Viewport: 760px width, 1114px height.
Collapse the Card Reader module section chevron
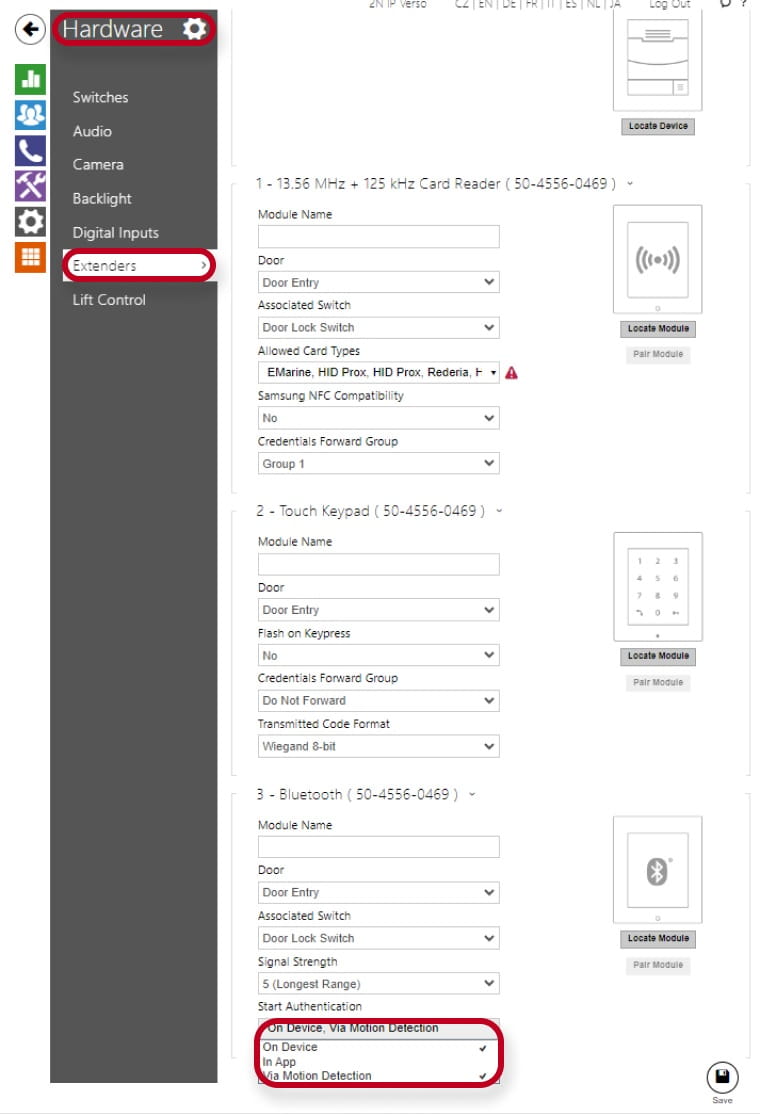pyautogui.click(x=629, y=183)
